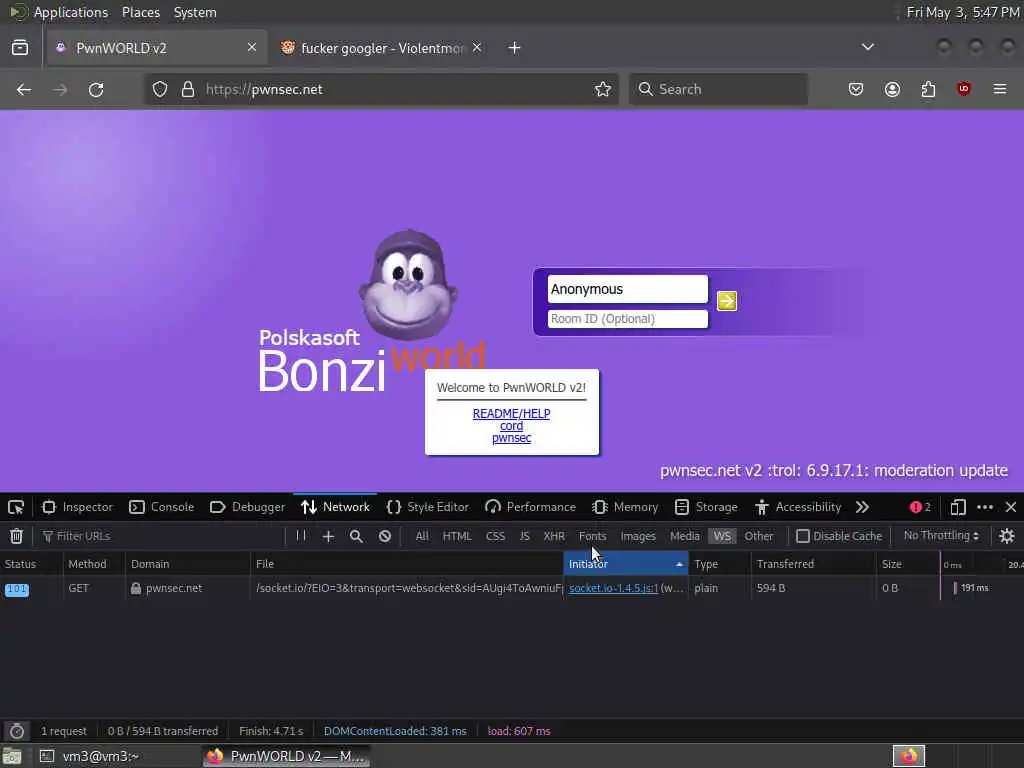Toggle the Images request filter

tap(638, 536)
